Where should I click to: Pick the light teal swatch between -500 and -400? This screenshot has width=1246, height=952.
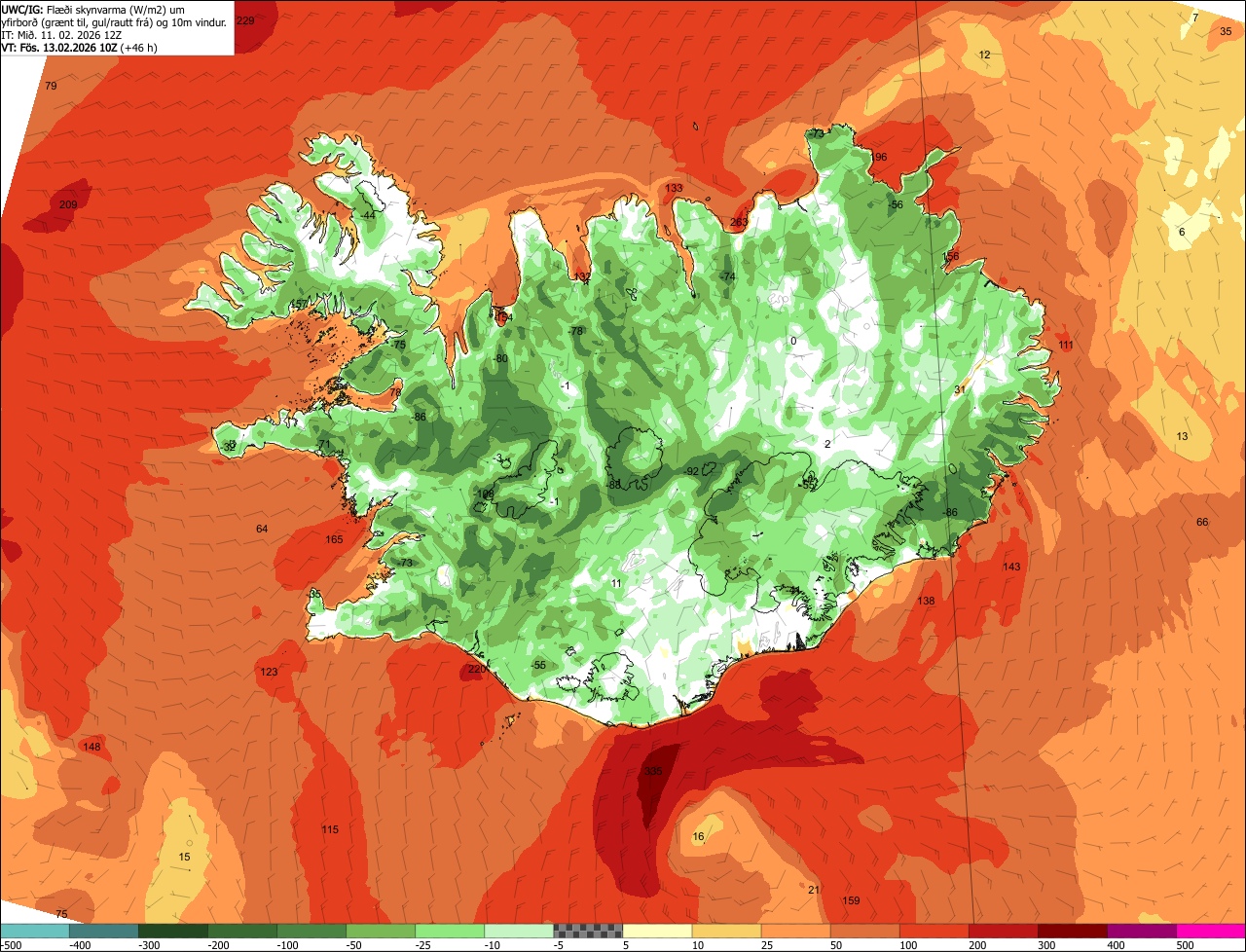pos(34,931)
